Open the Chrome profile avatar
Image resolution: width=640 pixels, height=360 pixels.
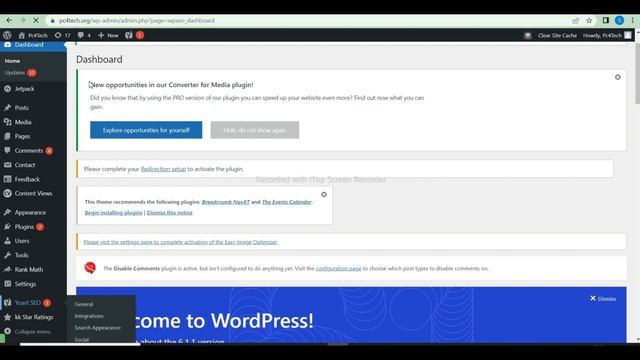pyautogui.click(x=619, y=20)
